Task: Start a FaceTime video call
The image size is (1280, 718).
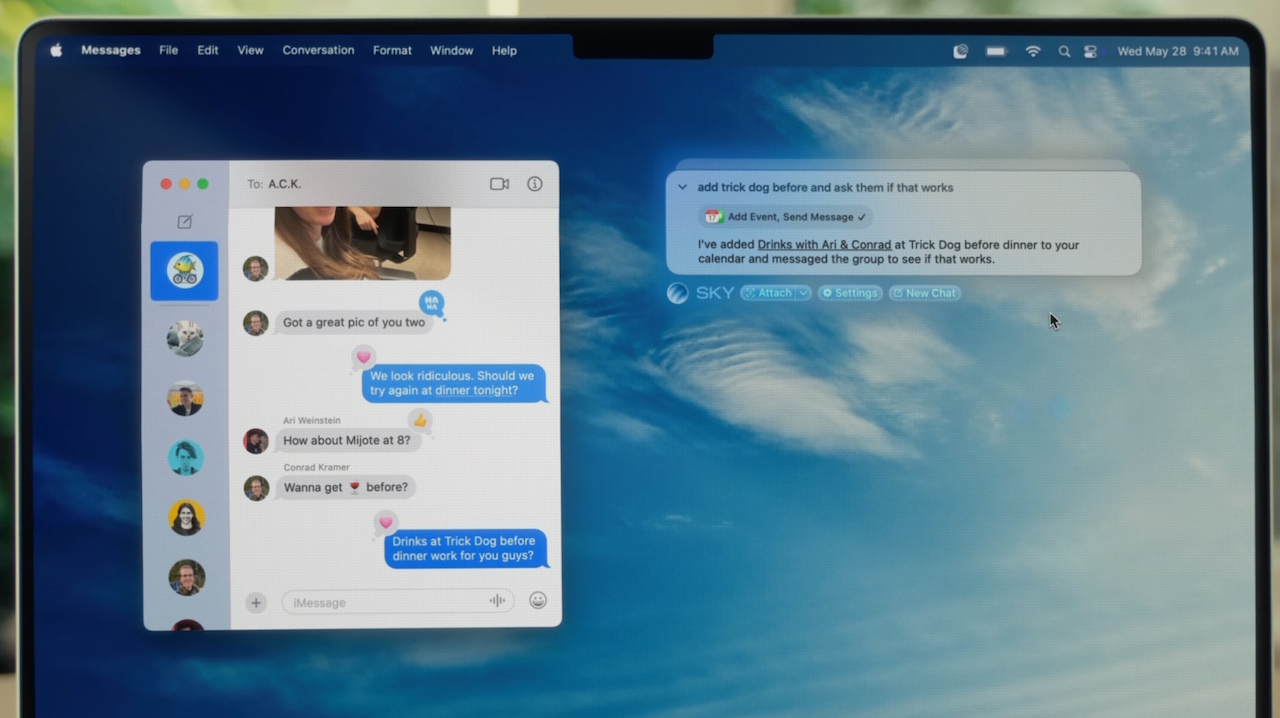Action: pyautogui.click(x=499, y=184)
